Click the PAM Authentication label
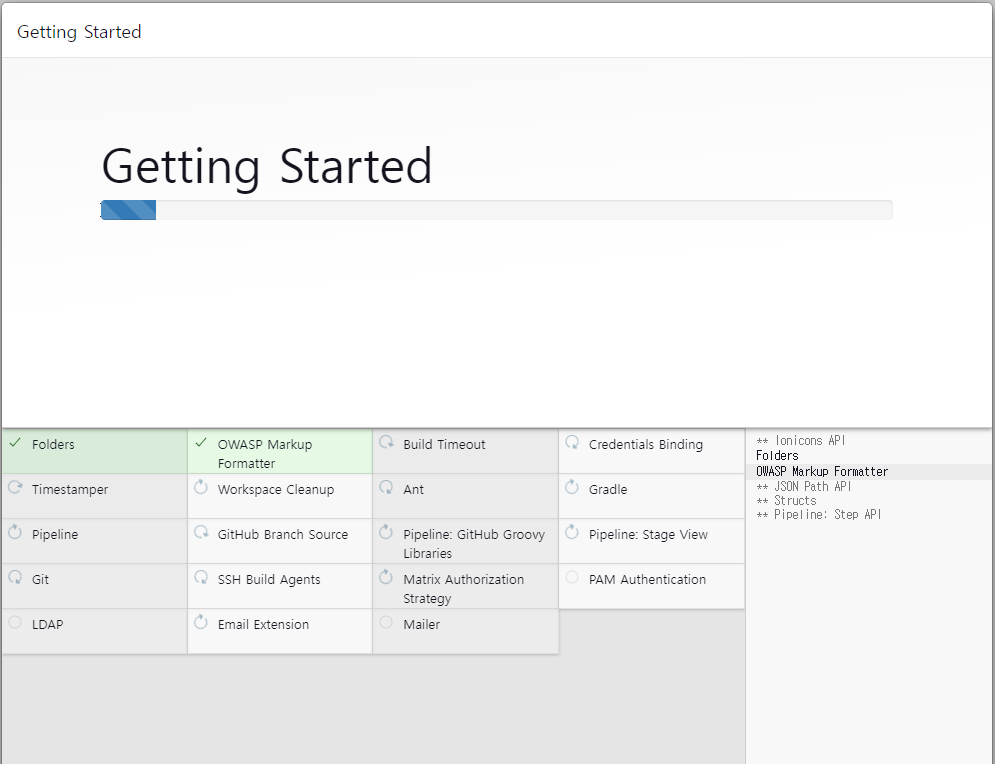995x764 pixels. (x=647, y=580)
